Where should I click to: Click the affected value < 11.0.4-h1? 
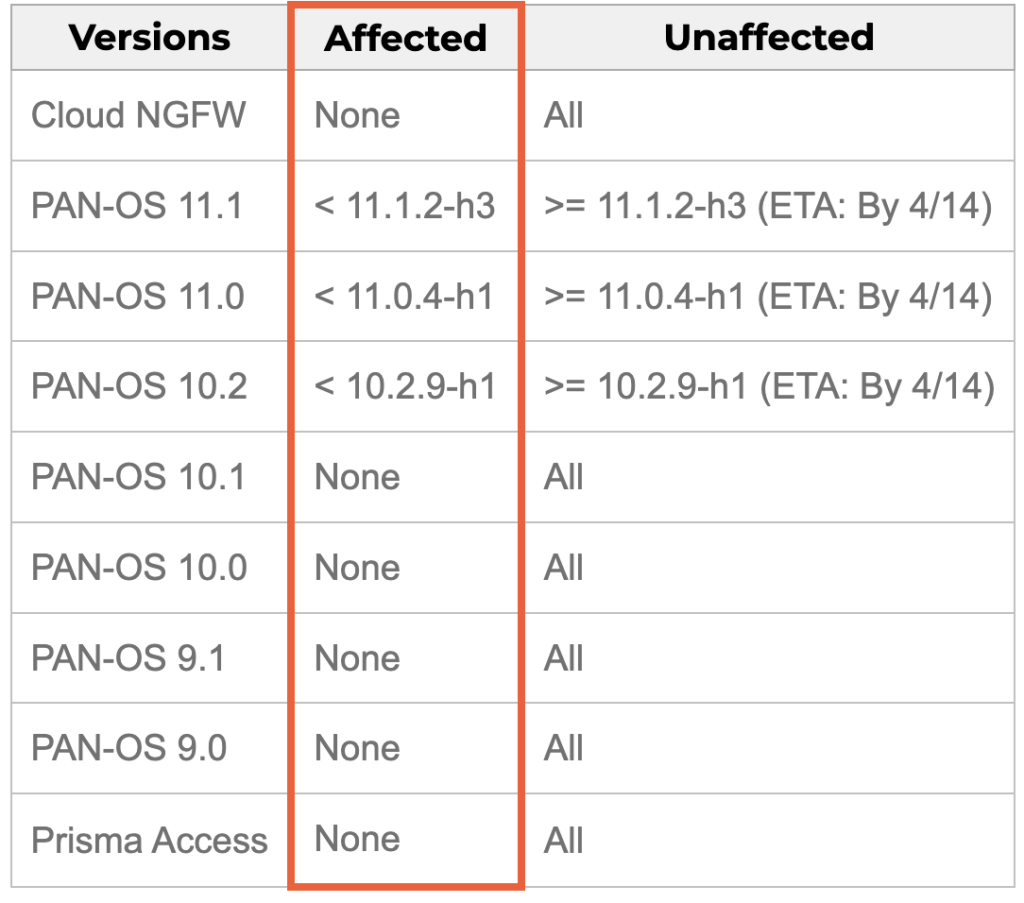405,297
